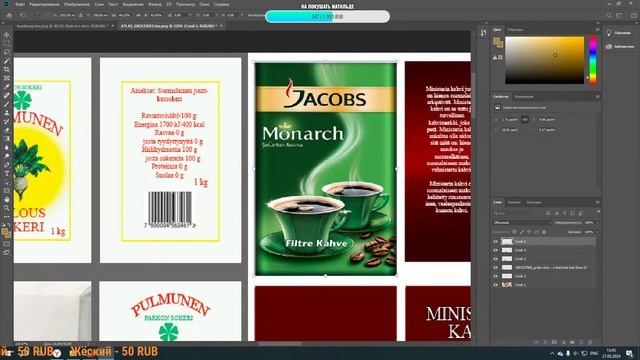The height and width of the screenshot is (360, 640).
Task: Click the delete layer trash icon
Action: 590,342
